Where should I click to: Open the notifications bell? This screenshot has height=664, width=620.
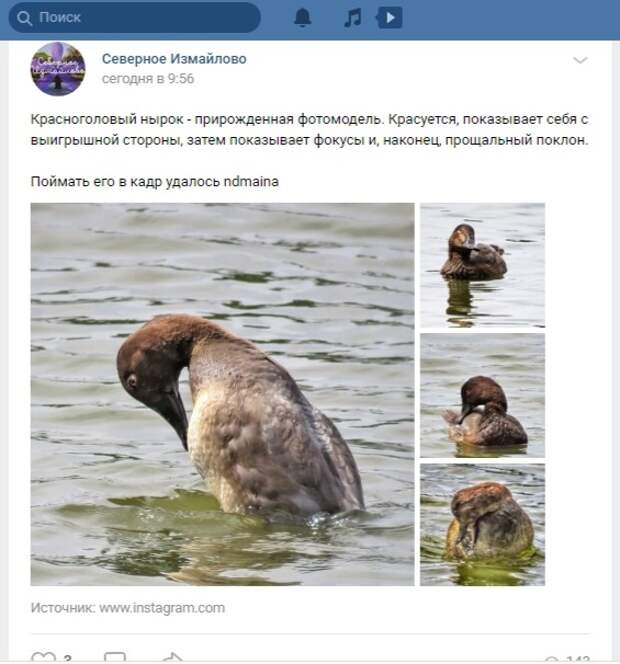tap(302, 18)
